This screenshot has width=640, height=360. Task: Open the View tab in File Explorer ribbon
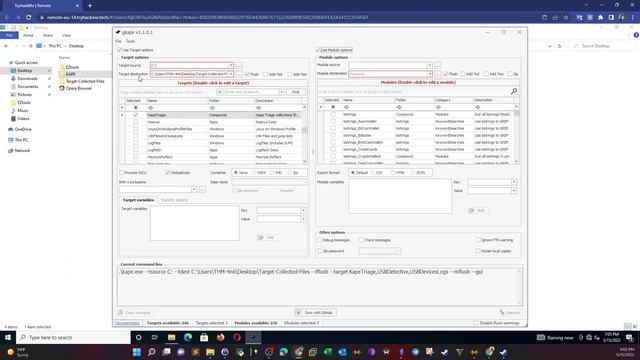coord(67,36)
